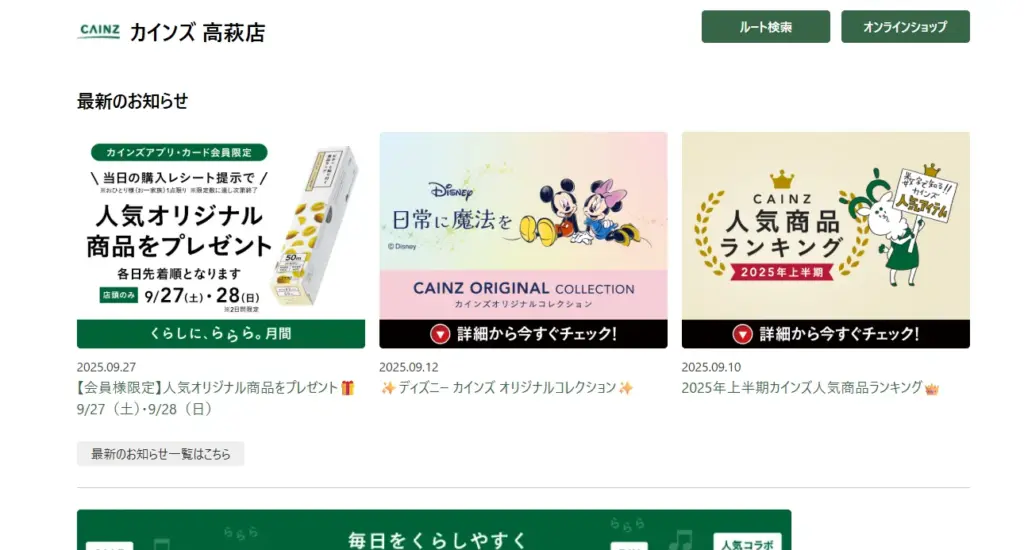
Task: Click the sparkle emoji after オリジナルコレクション
Action: pyautogui.click(x=626, y=388)
